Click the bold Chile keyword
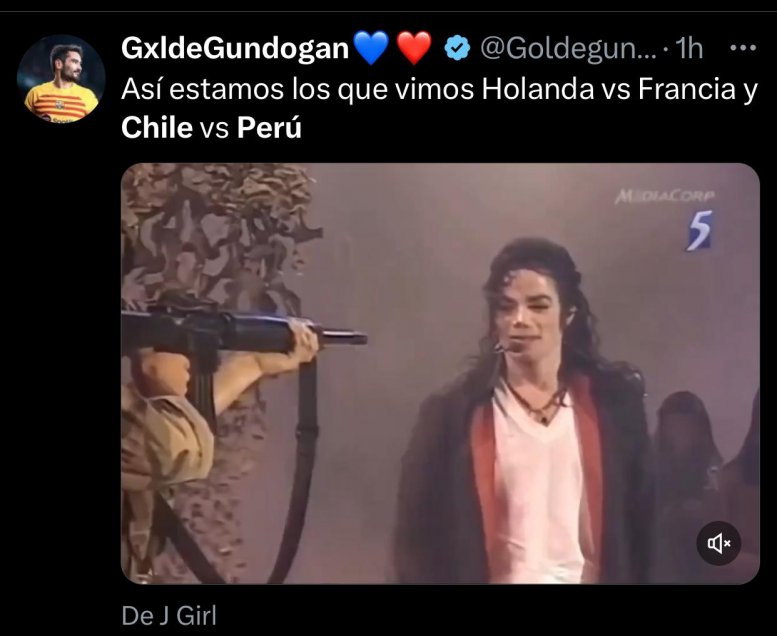 click(x=157, y=128)
